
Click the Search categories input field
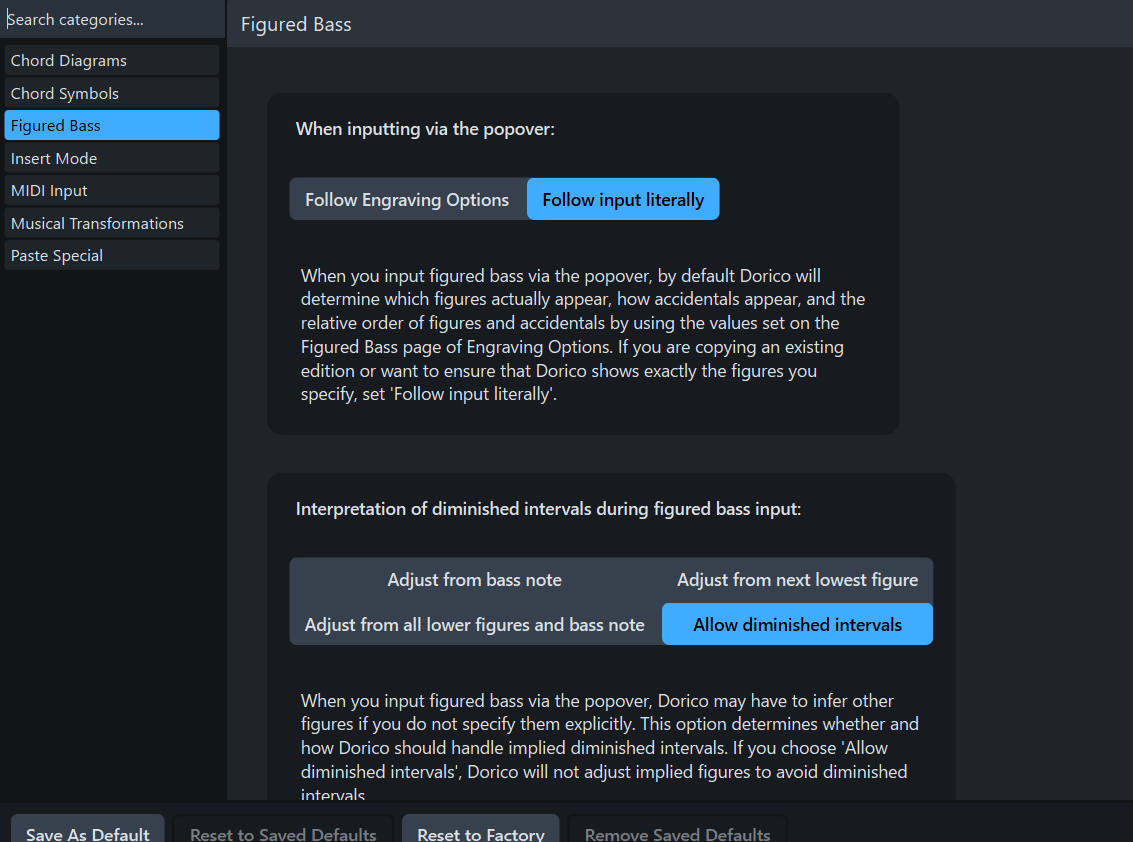pos(112,19)
